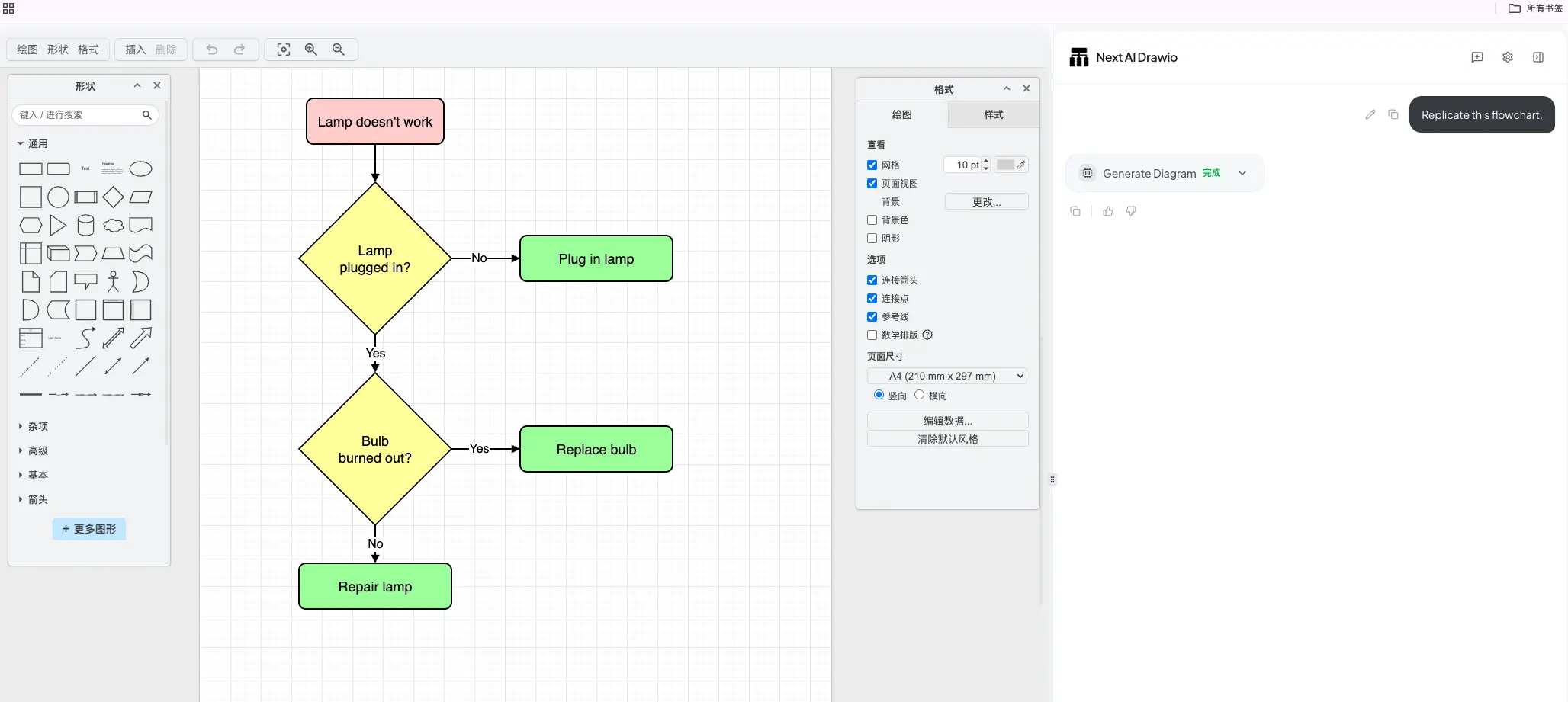Select the 横向 landscape radio button

(919, 395)
